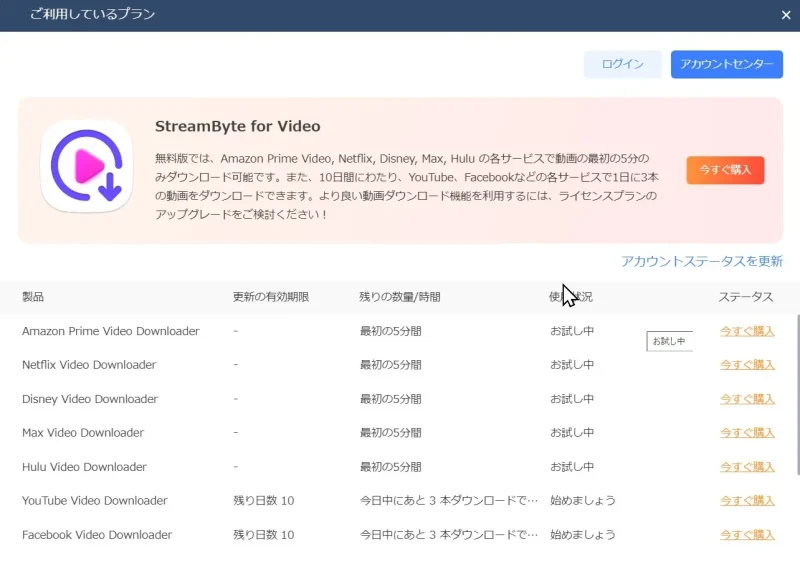Click the StreamByte for Video heading
800x565 pixels.
tap(238, 127)
